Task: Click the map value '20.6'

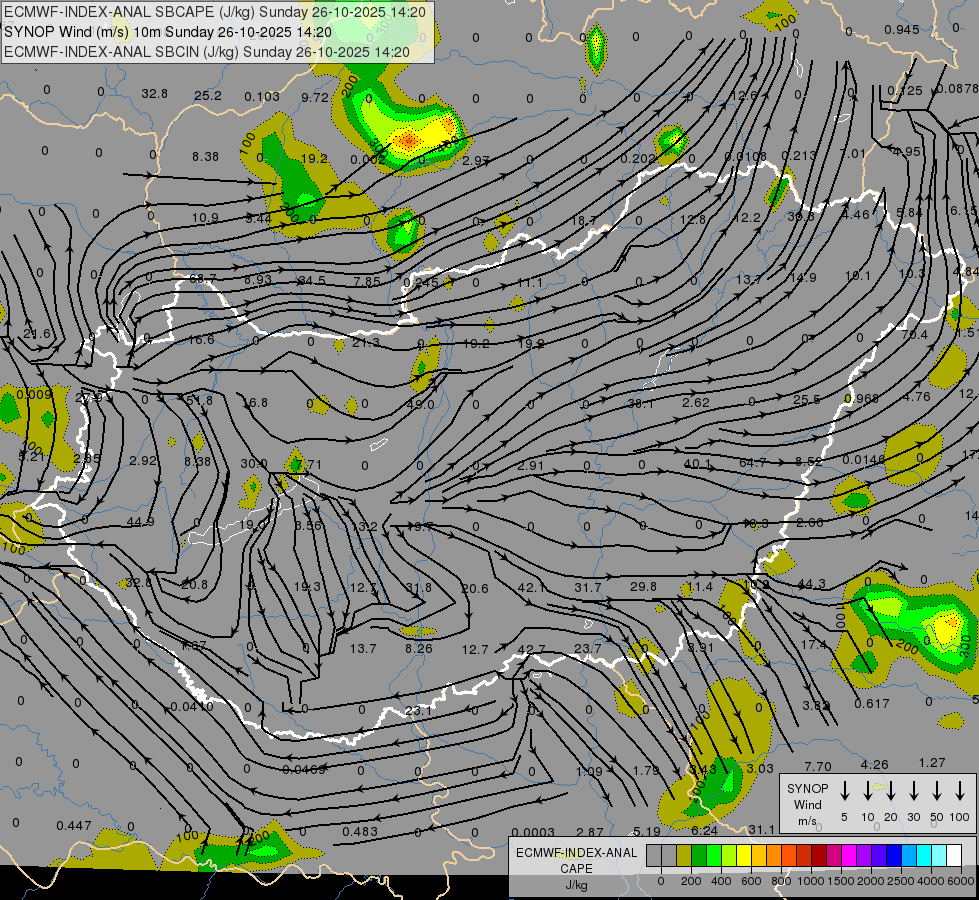Action: pos(475,588)
